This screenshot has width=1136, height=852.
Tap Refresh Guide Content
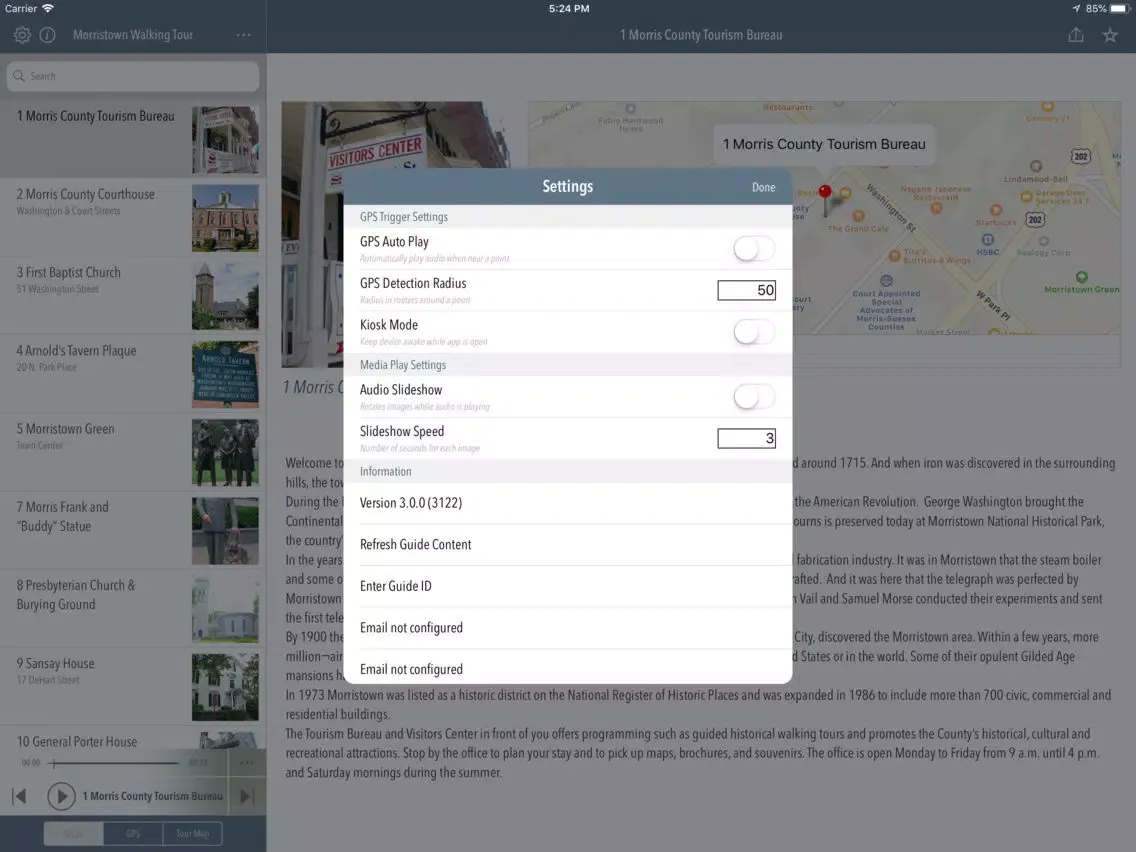click(567, 545)
